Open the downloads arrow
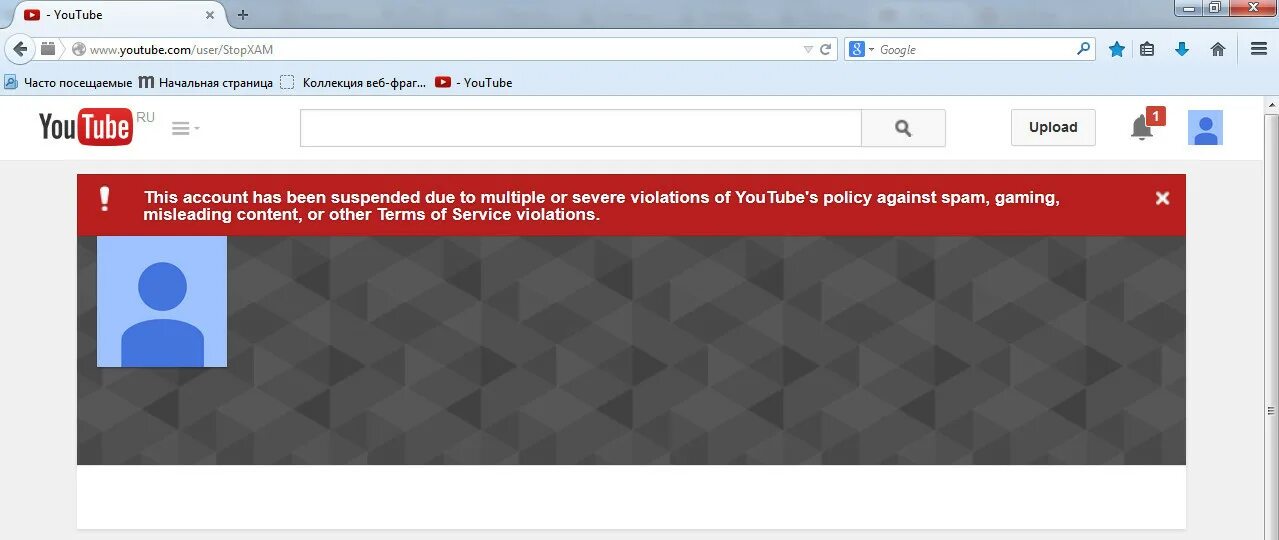This screenshot has height=540, width=1279. coord(1182,49)
